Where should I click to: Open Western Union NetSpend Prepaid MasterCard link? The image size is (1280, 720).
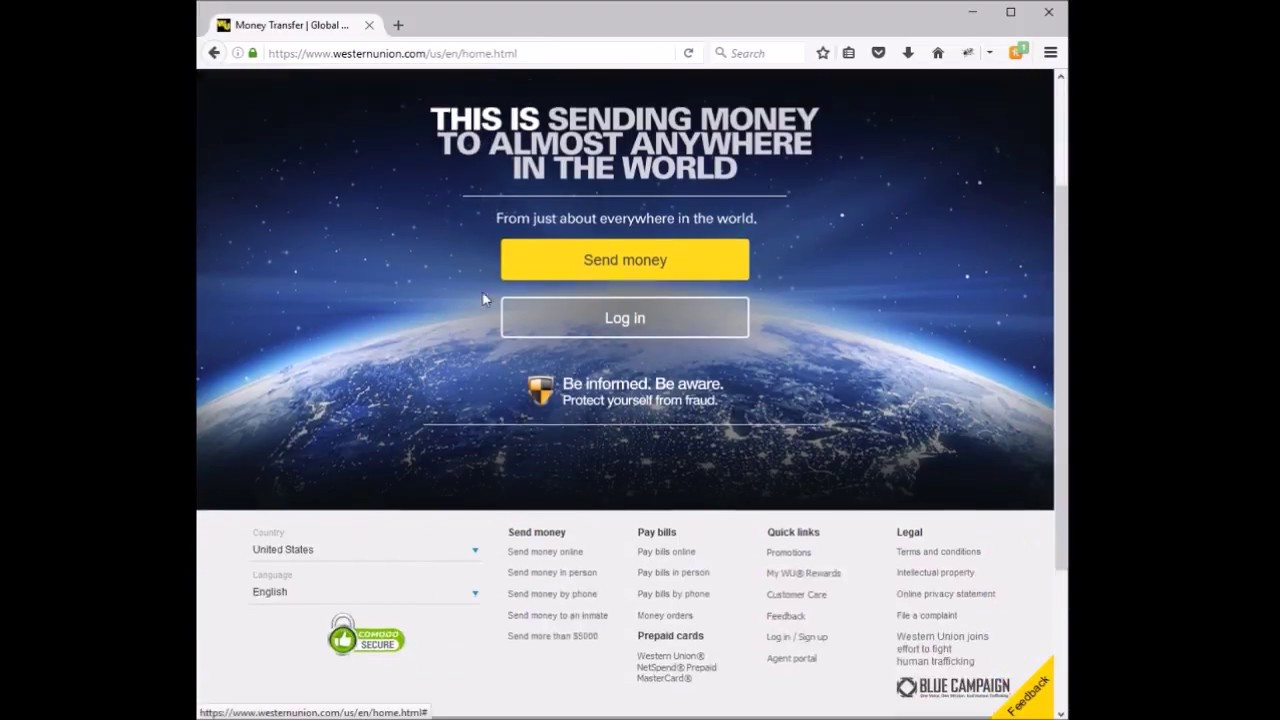pos(677,667)
